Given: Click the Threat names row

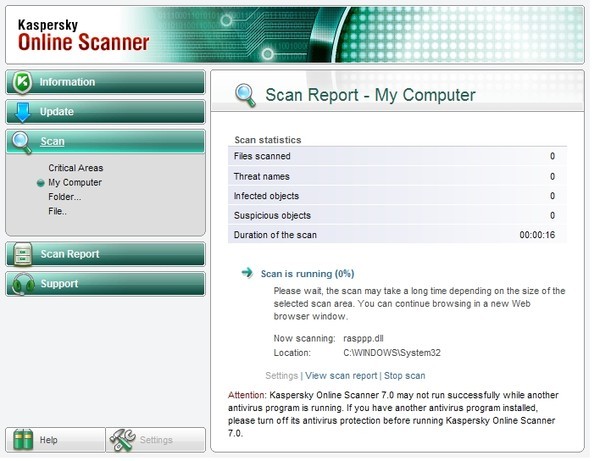Looking at the screenshot, I should (397, 176).
